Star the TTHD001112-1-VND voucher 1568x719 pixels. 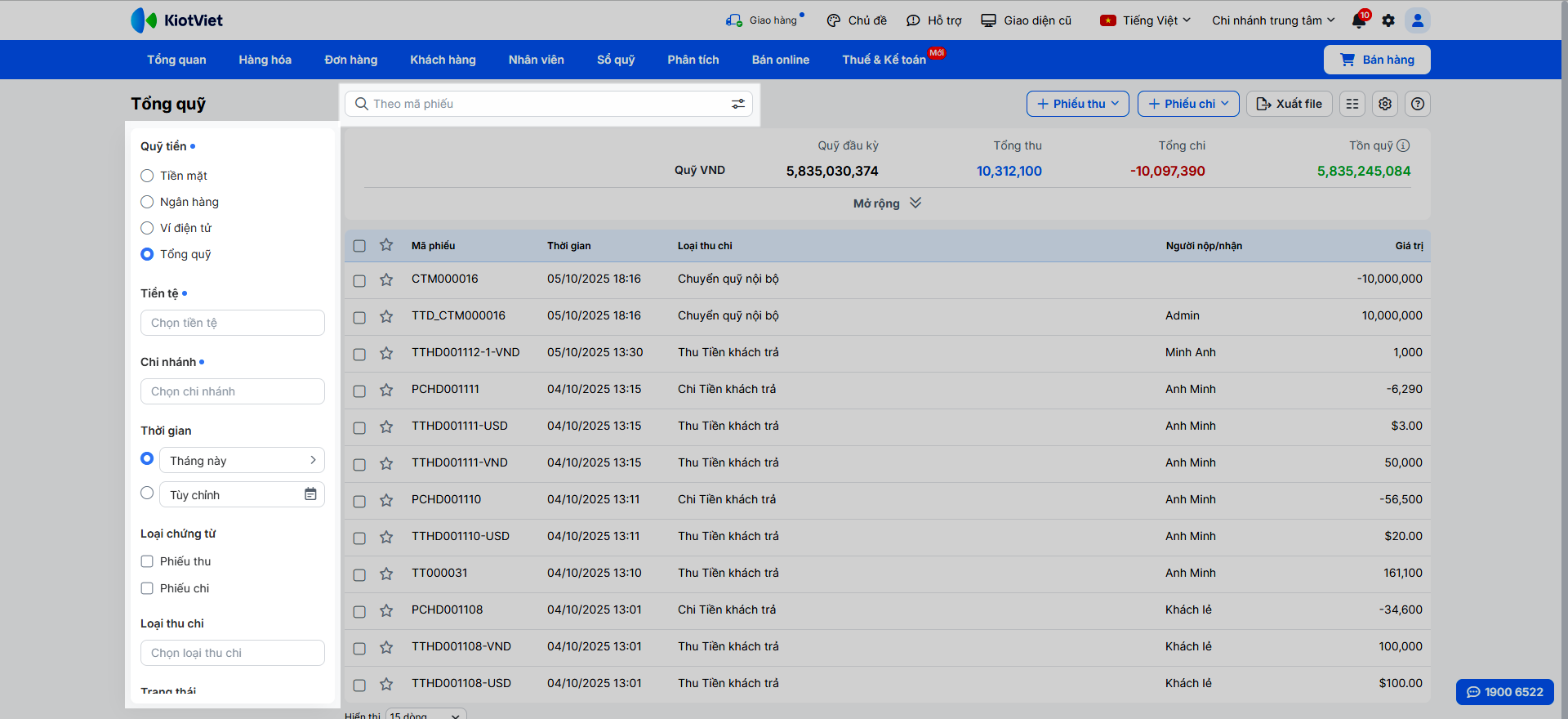tap(386, 353)
